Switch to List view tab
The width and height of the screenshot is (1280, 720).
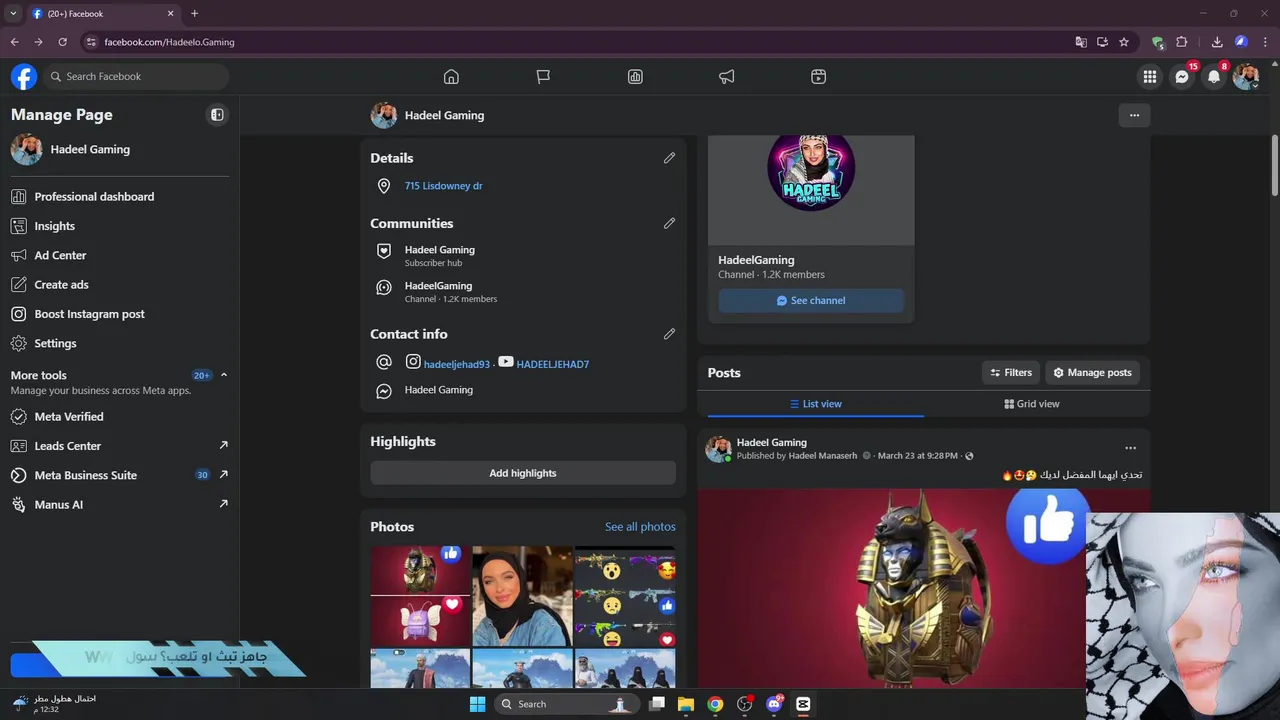pyautogui.click(x=815, y=404)
